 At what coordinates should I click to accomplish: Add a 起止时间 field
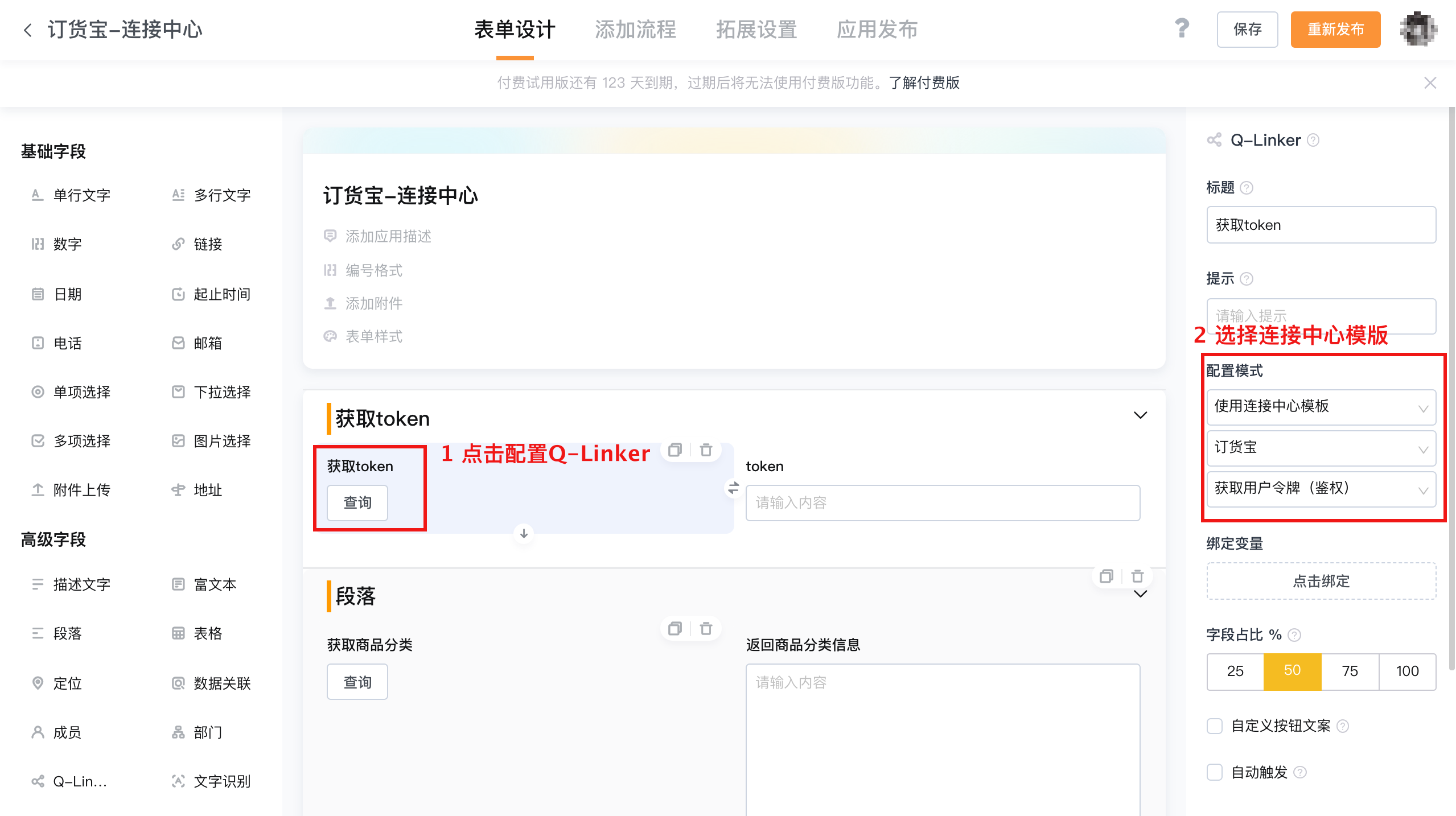pyautogui.click(x=211, y=294)
